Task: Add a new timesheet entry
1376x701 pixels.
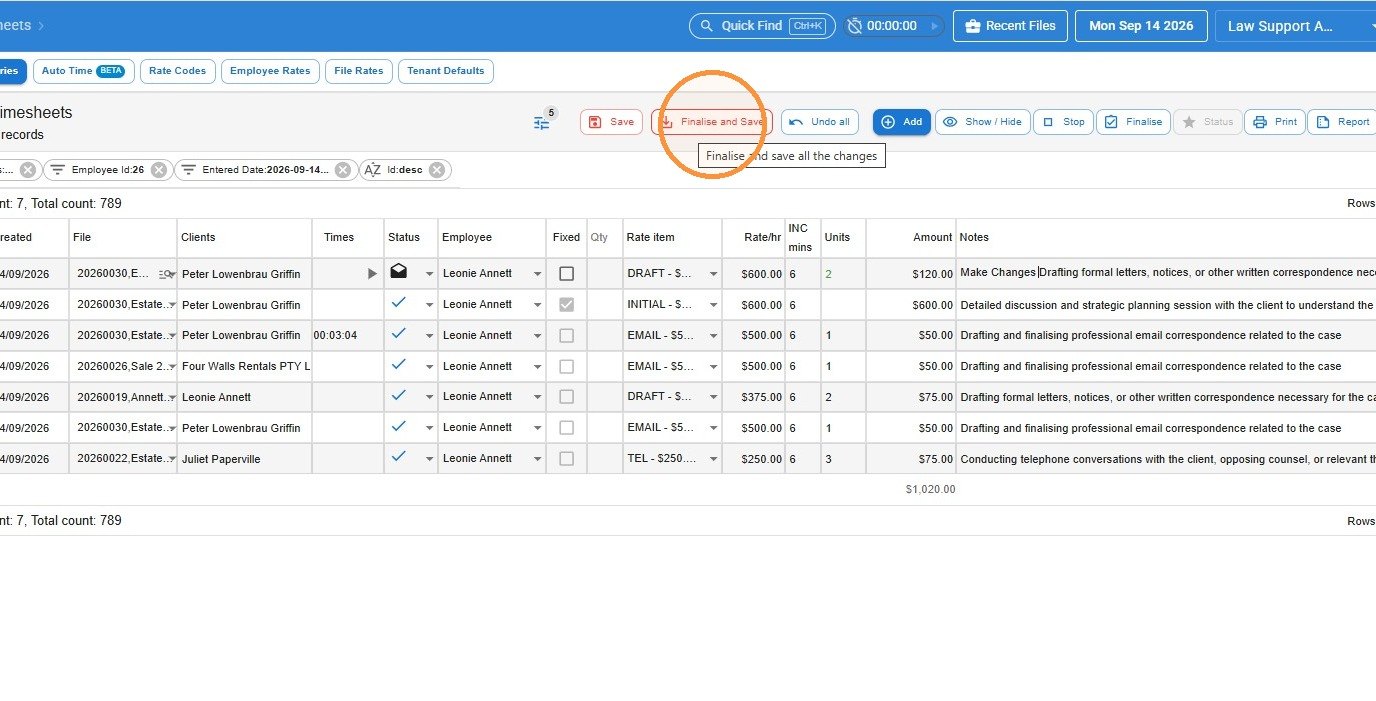Action: click(x=902, y=122)
